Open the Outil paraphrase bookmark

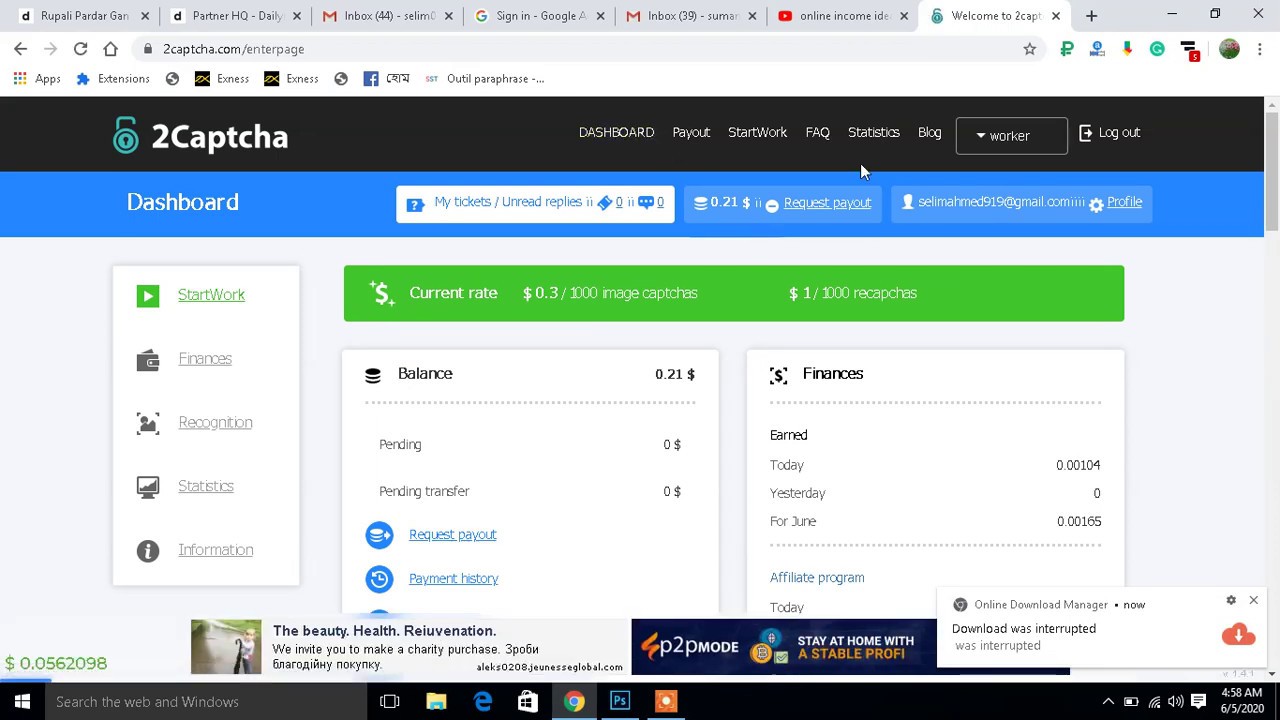click(x=485, y=79)
